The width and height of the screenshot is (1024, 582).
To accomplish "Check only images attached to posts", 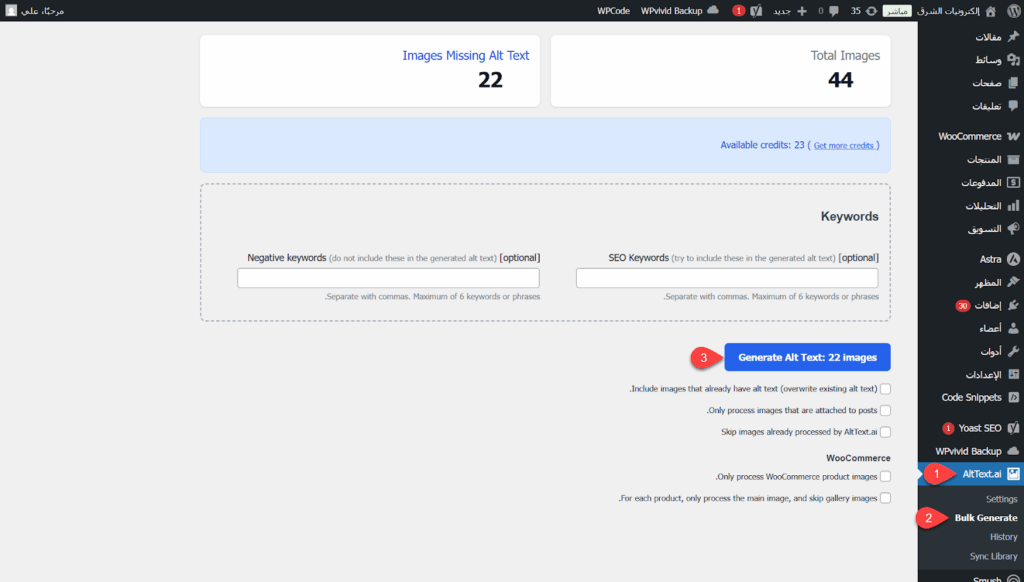I will [886, 410].
